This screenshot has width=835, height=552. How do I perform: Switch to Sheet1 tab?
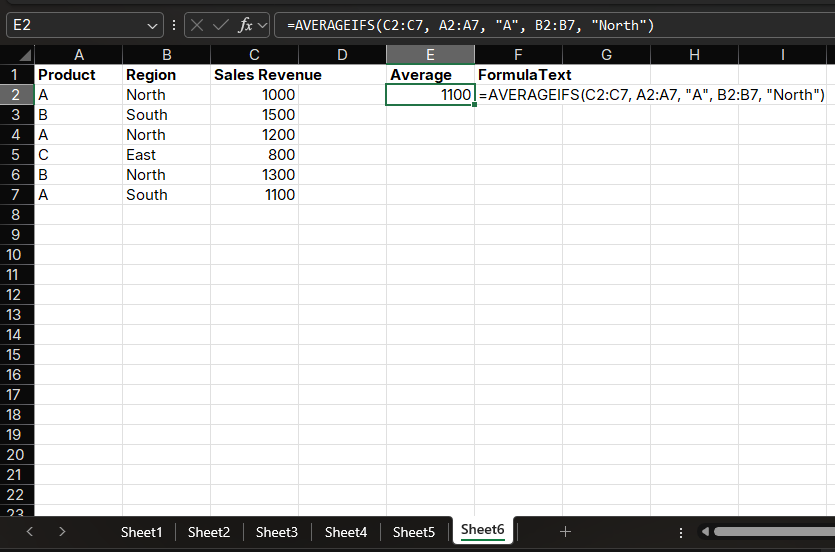141,532
